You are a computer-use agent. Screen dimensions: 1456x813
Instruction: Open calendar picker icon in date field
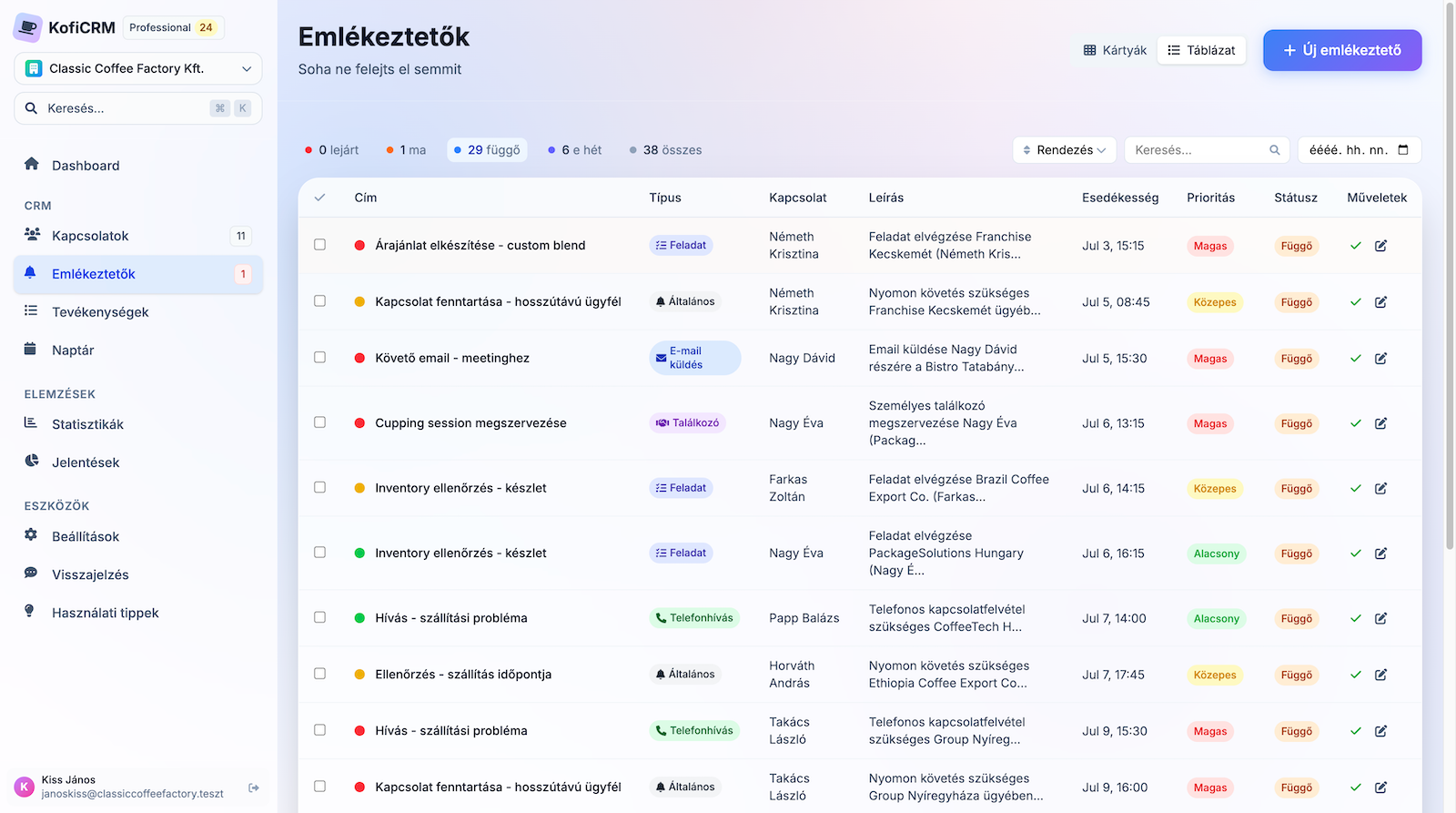click(1403, 150)
